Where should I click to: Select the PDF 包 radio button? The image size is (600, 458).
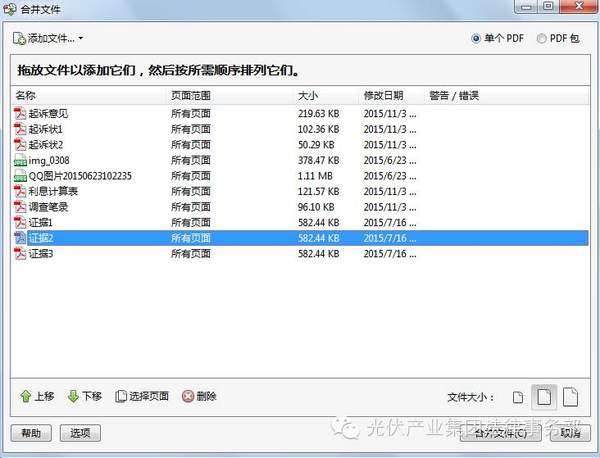point(541,39)
